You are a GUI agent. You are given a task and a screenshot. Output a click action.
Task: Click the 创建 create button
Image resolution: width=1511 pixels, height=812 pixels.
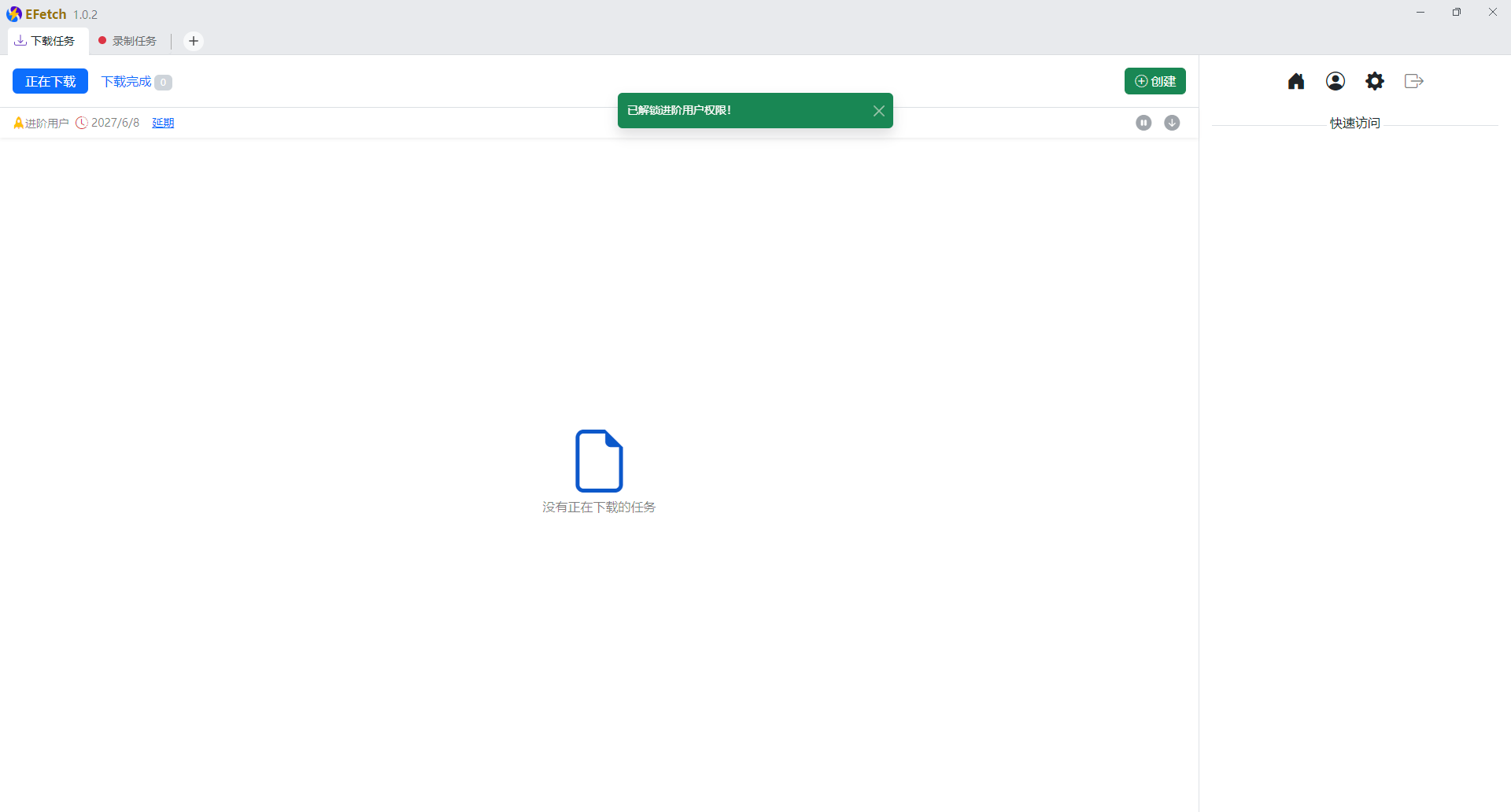pyautogui.click(x=1155, y=81)
